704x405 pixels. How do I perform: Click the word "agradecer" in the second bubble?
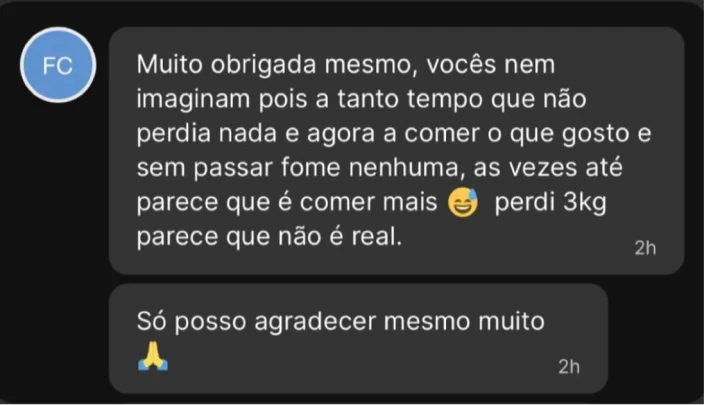pyautogui.click(x=315, y=322)
